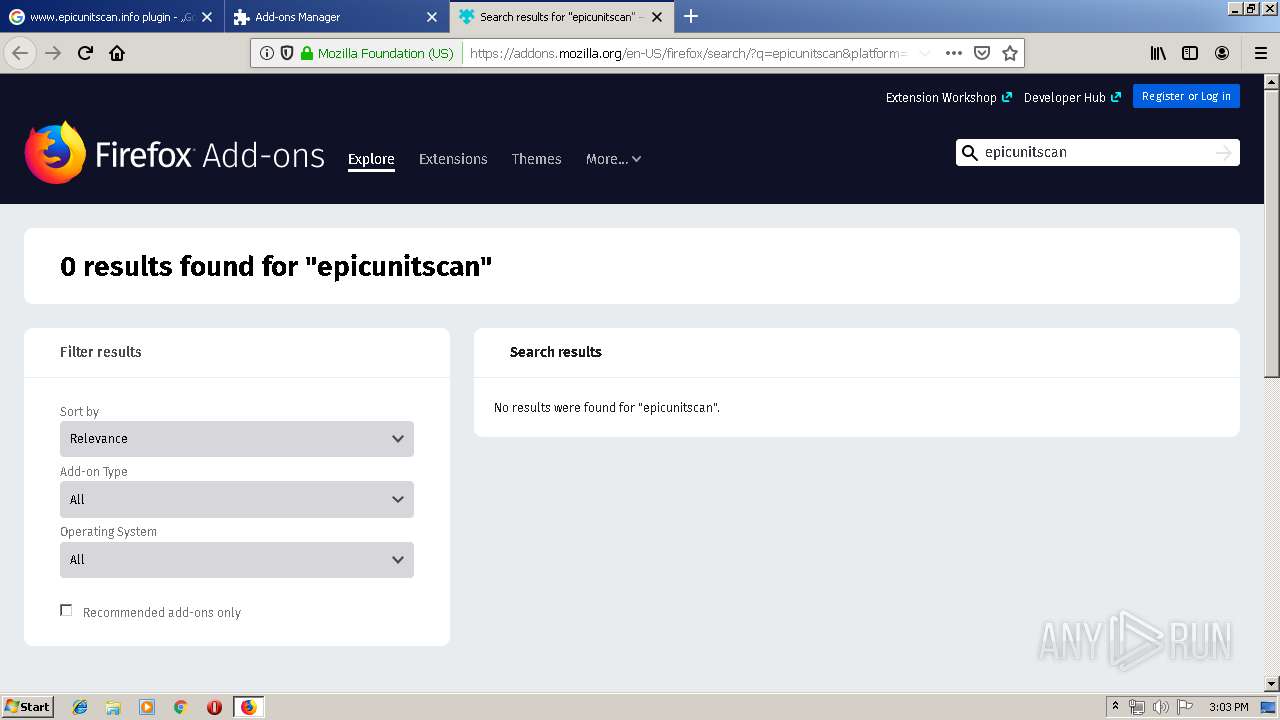Toggle the sidebar view icon
This screenshot has height=720, width=1280.
(x=1190, y=53)
